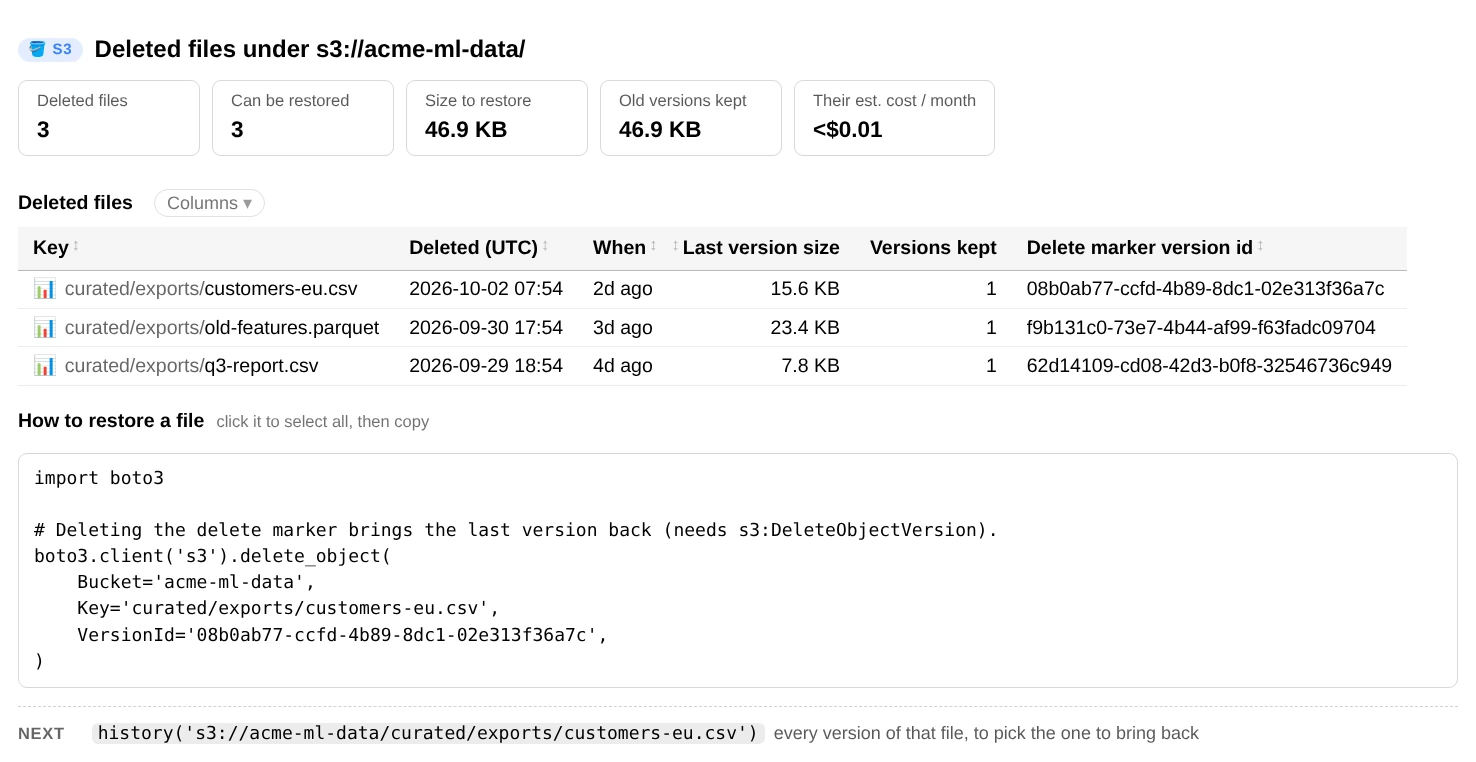The image size is (1476, 762).
Task: Click the file icon beside old-features.parquet
Action: 44,327
